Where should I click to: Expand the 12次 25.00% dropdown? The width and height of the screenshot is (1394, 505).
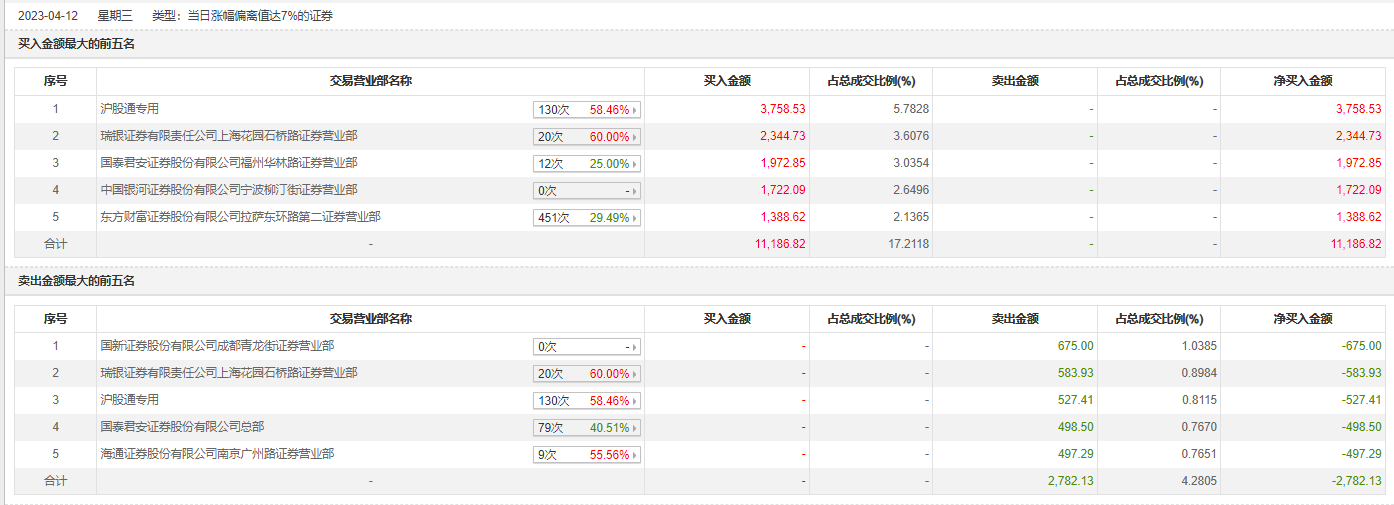pyautogui.click(x=587, y=164)
